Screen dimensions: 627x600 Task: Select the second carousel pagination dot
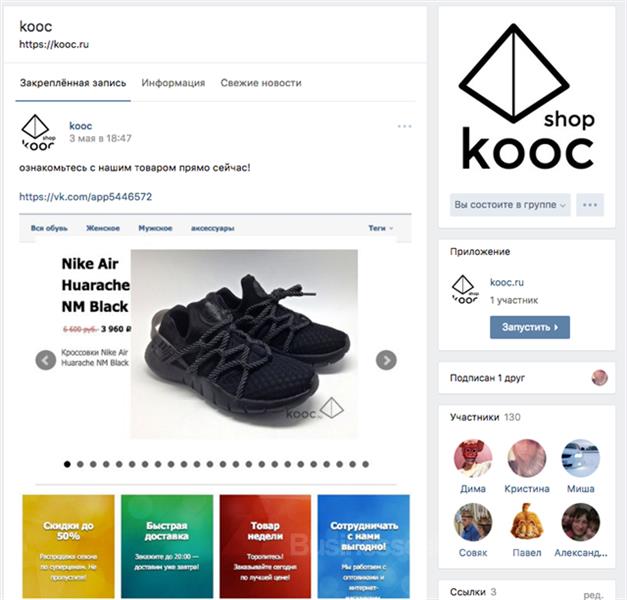click(80, 464)
